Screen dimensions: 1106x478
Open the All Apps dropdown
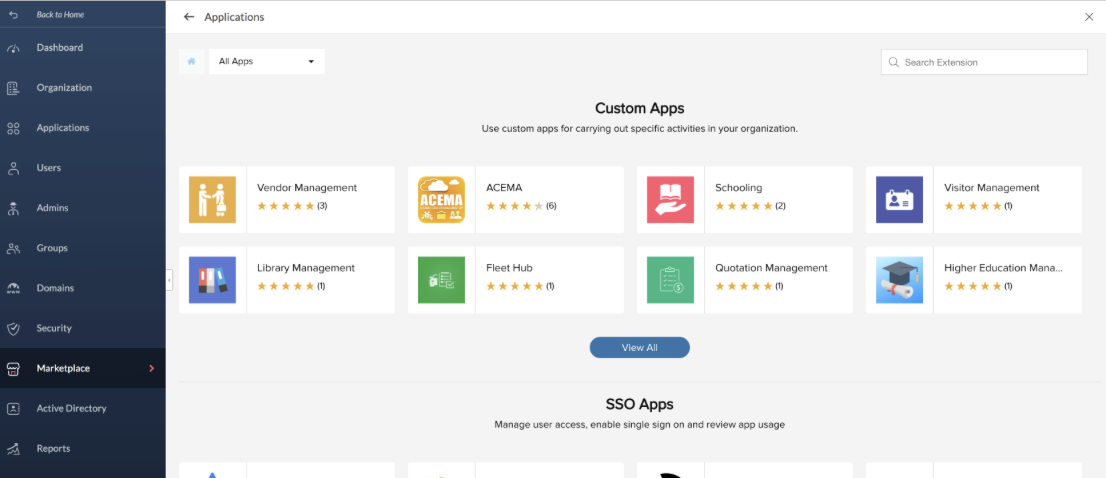pyautogui.click(x=266, y=62)
